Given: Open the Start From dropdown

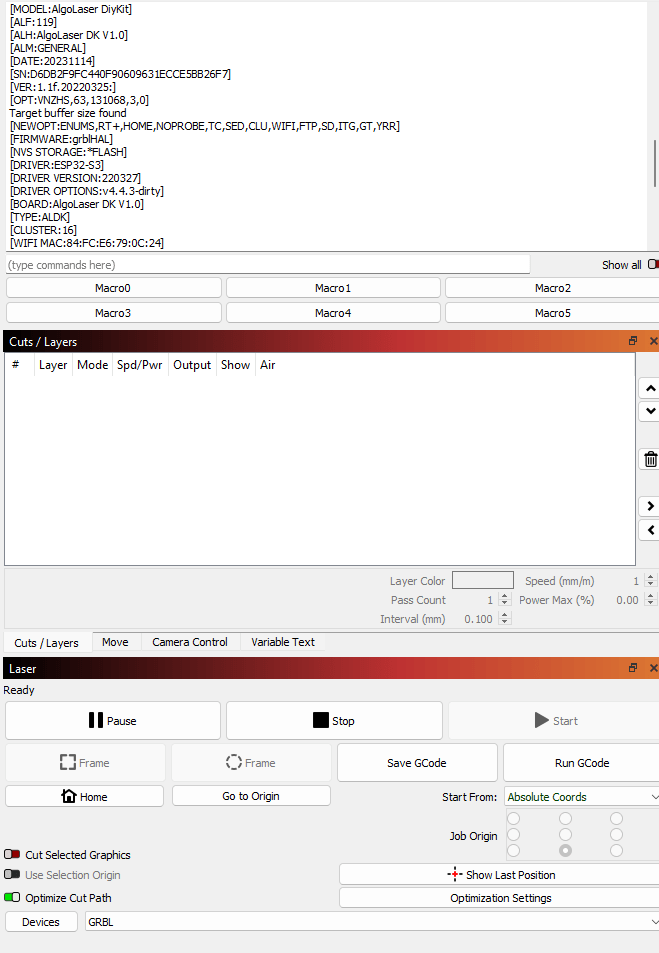Looking at the screenshot, I should pos(581,797).
